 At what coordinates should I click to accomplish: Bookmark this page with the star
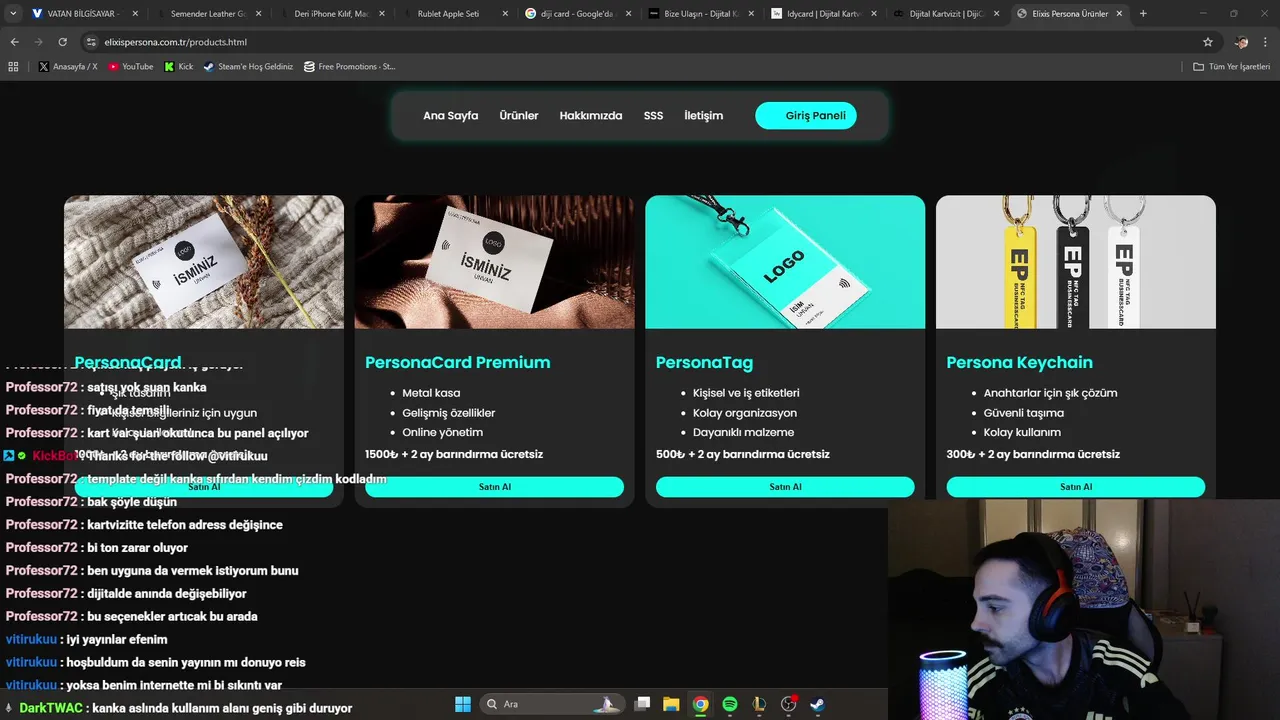(1207, 42)
